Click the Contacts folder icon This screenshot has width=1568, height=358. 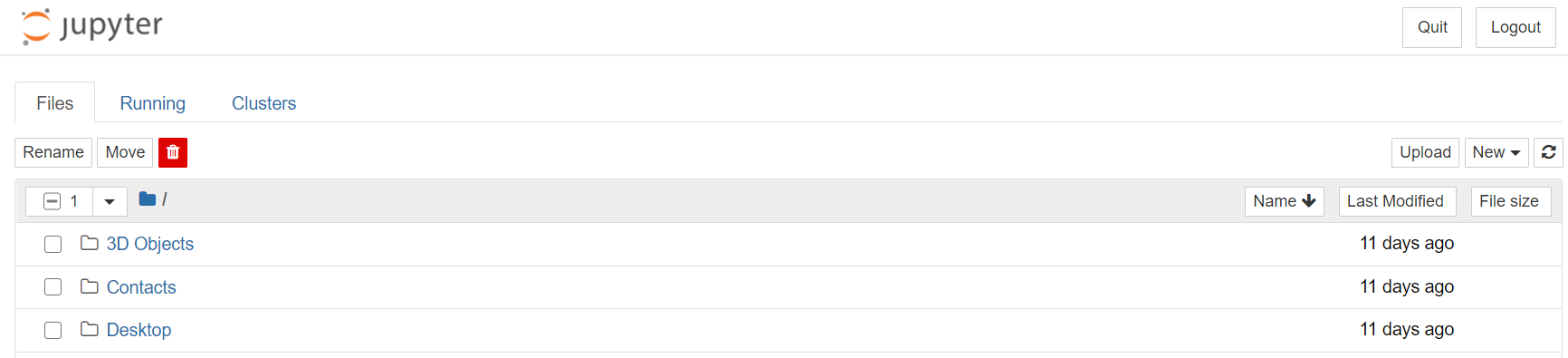pos(89,286)
